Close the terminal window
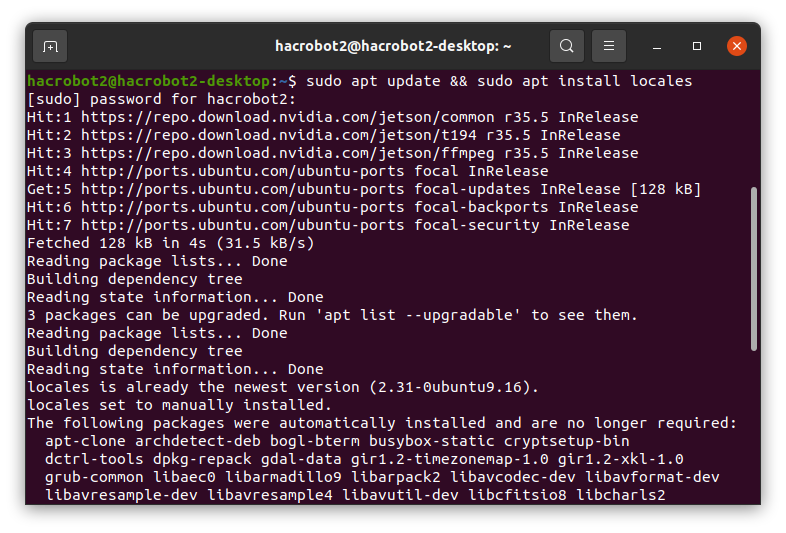 coord(737,46)
